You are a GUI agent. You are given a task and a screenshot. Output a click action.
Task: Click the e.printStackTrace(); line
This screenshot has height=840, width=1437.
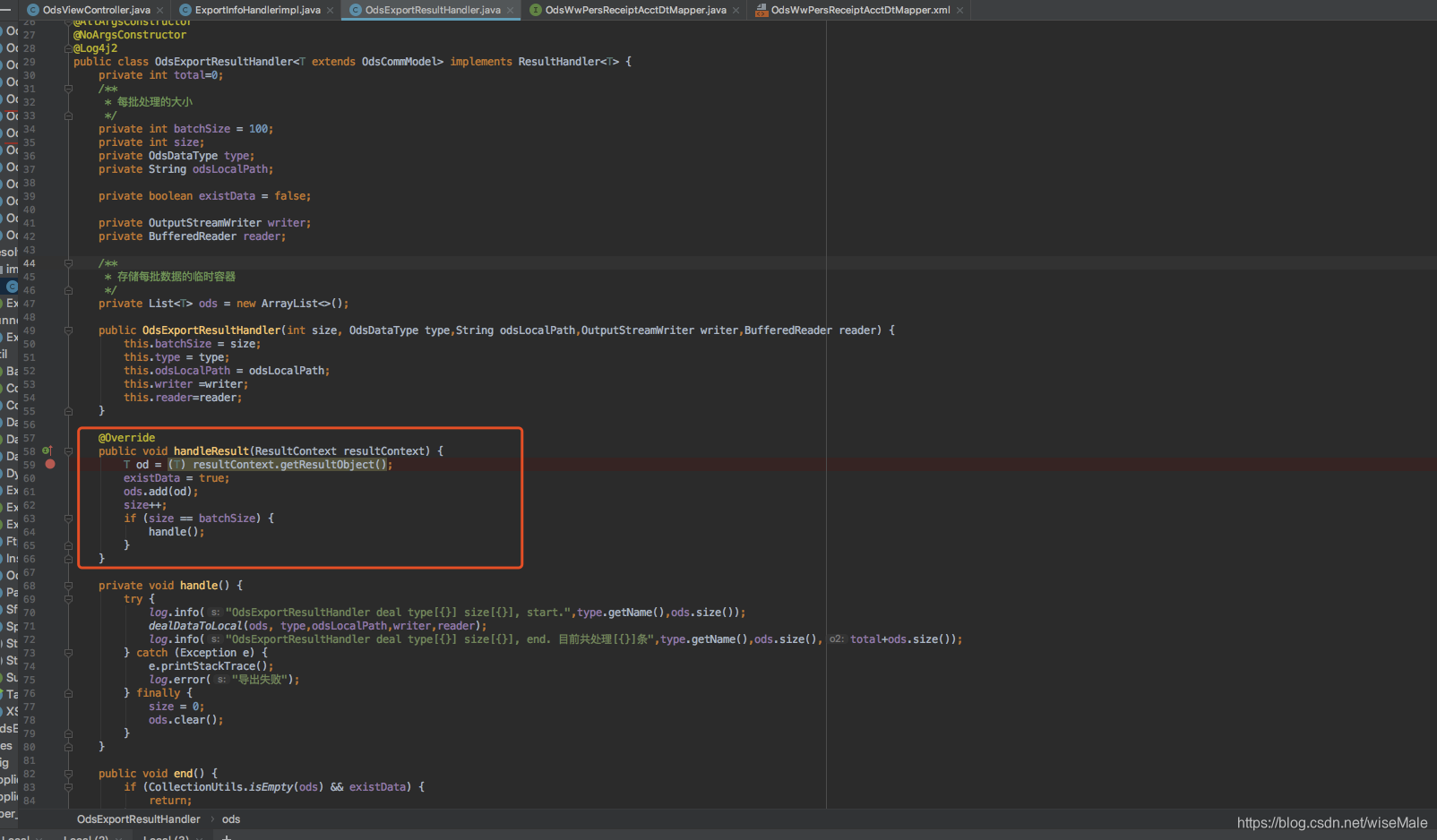tap(211, 666)
